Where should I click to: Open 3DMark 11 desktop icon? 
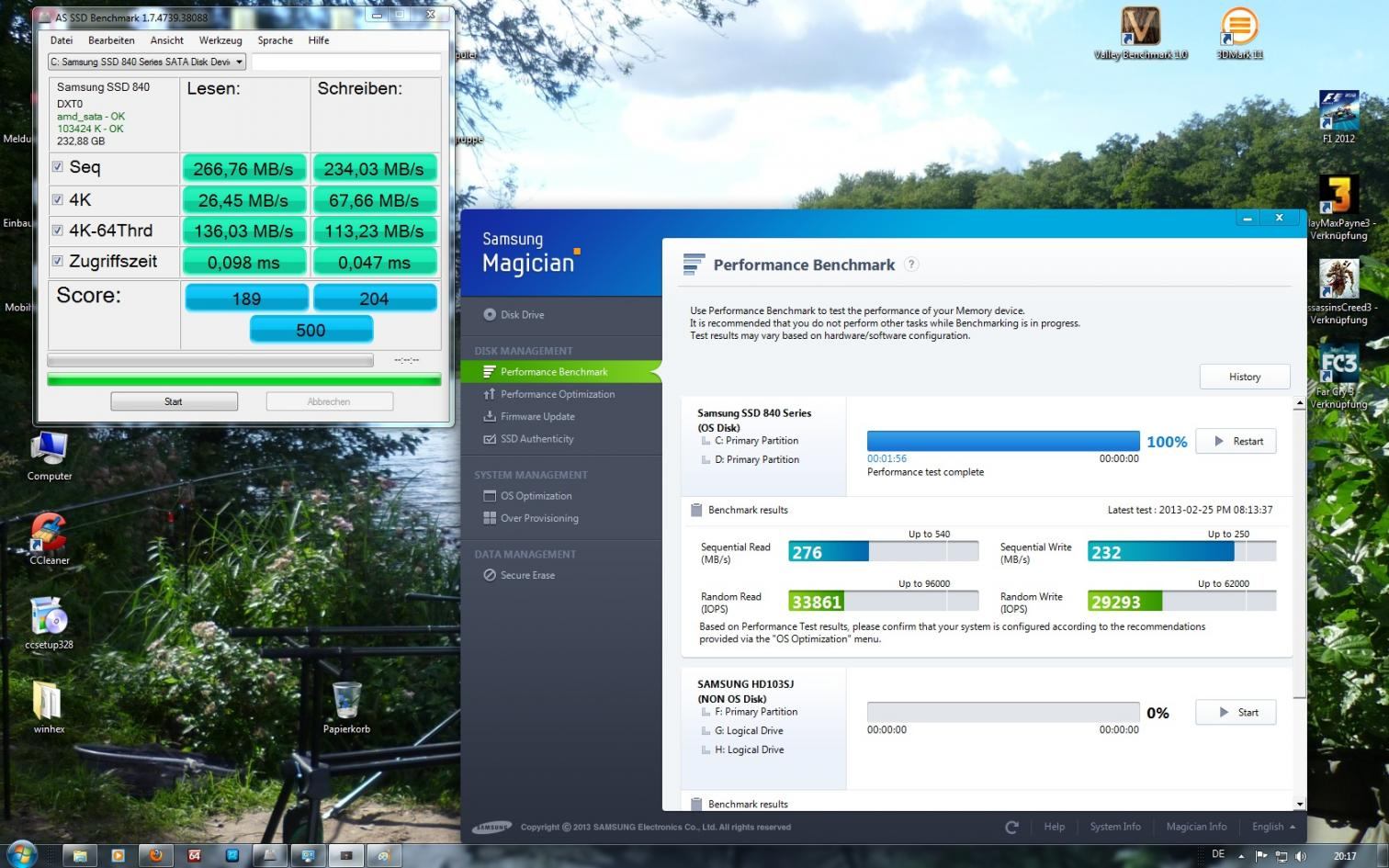1238,34
